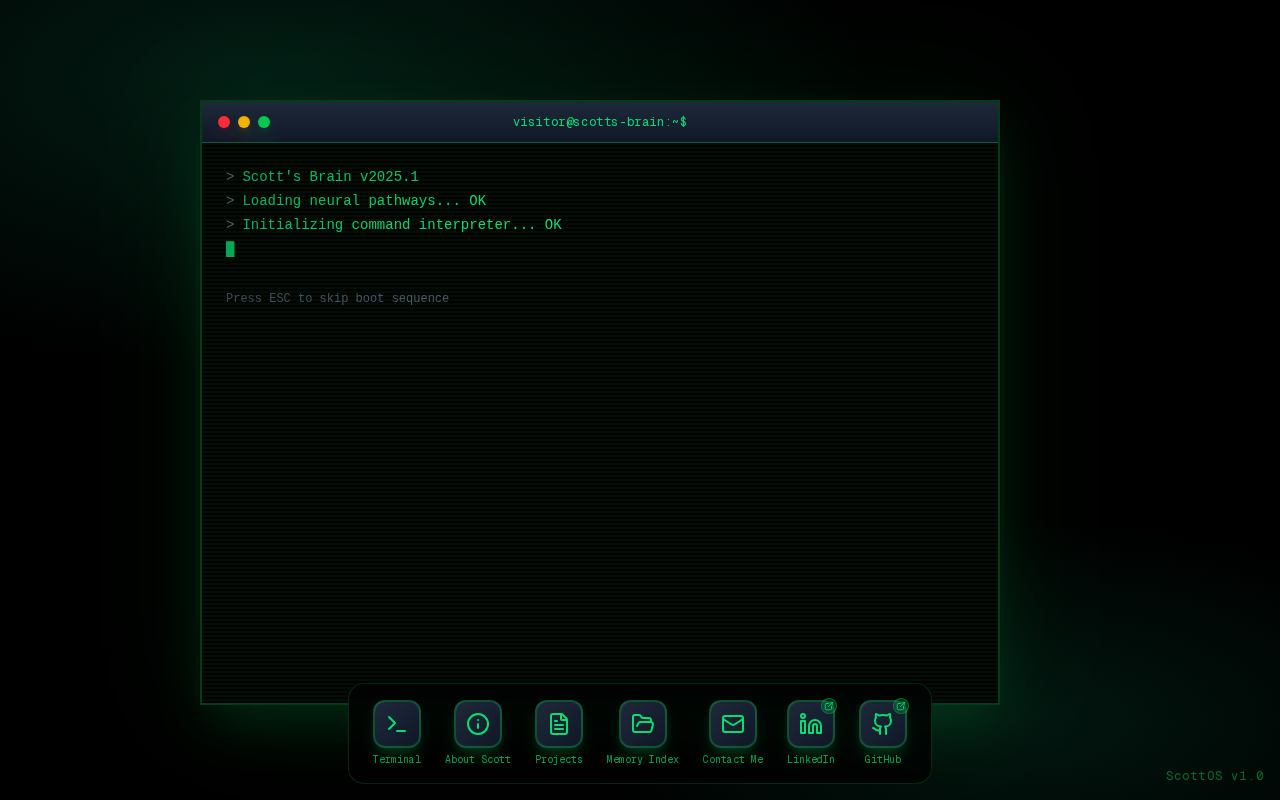The image size is (1280, 800).
Task: Close the terminal with red button
Action: coord(224,122)
